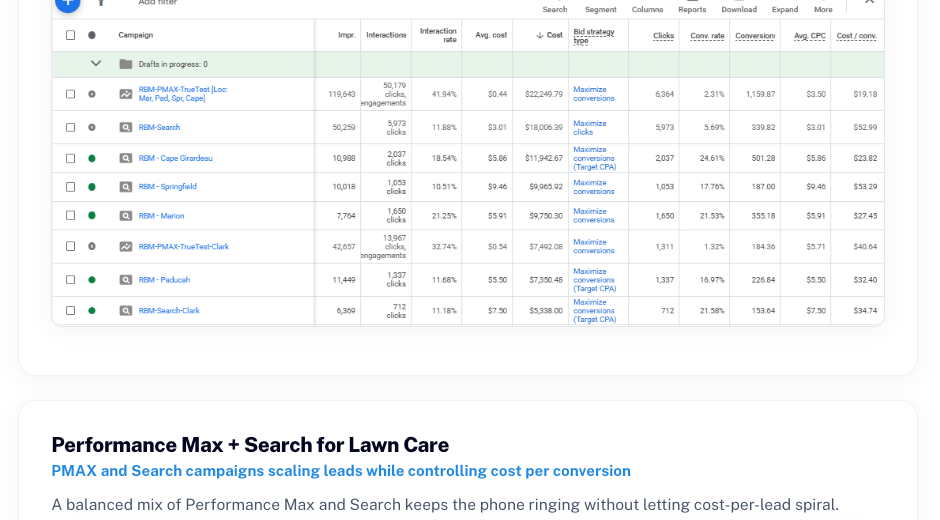Sort by the Impr. column header
This screenshot has height=520, width=940.
click(x=347, y=35)
